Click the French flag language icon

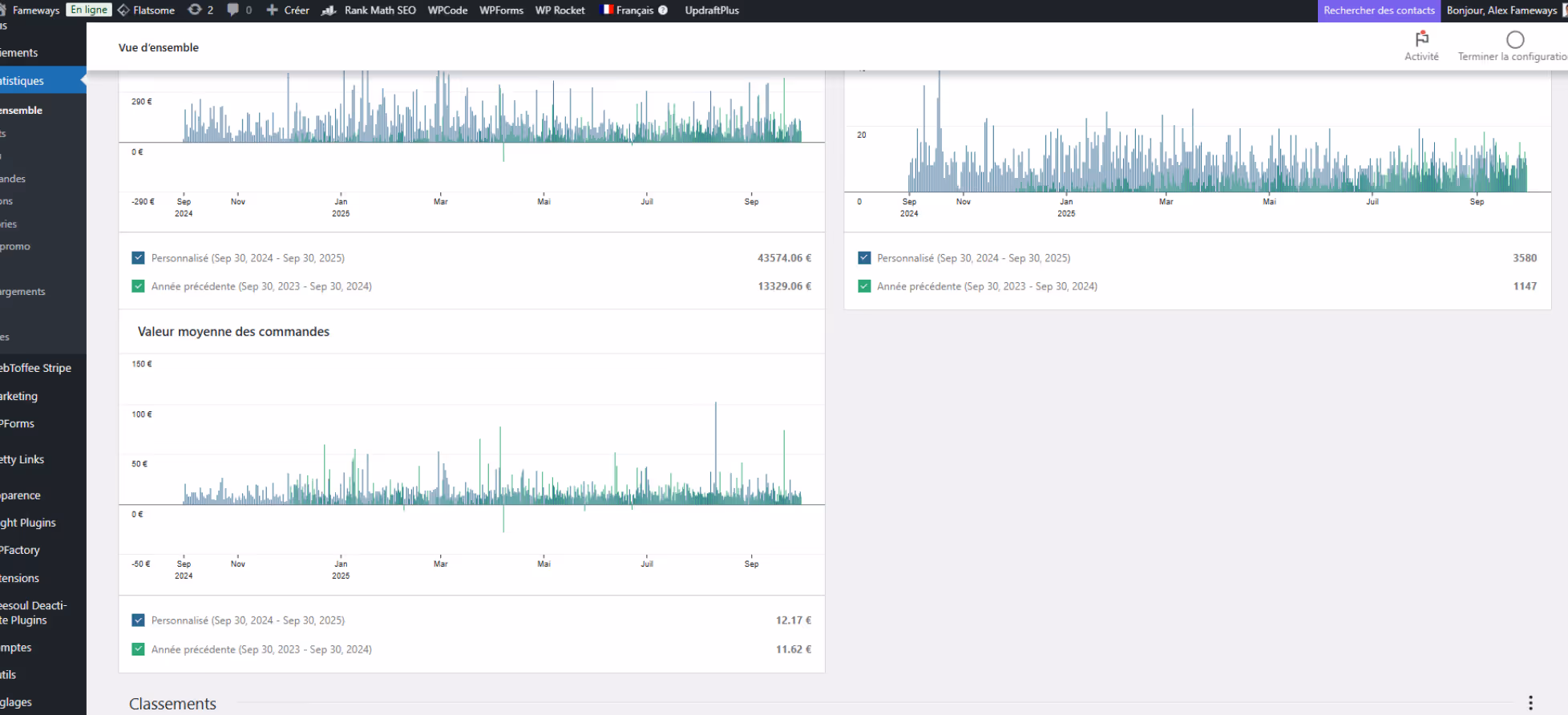[607, 10]
